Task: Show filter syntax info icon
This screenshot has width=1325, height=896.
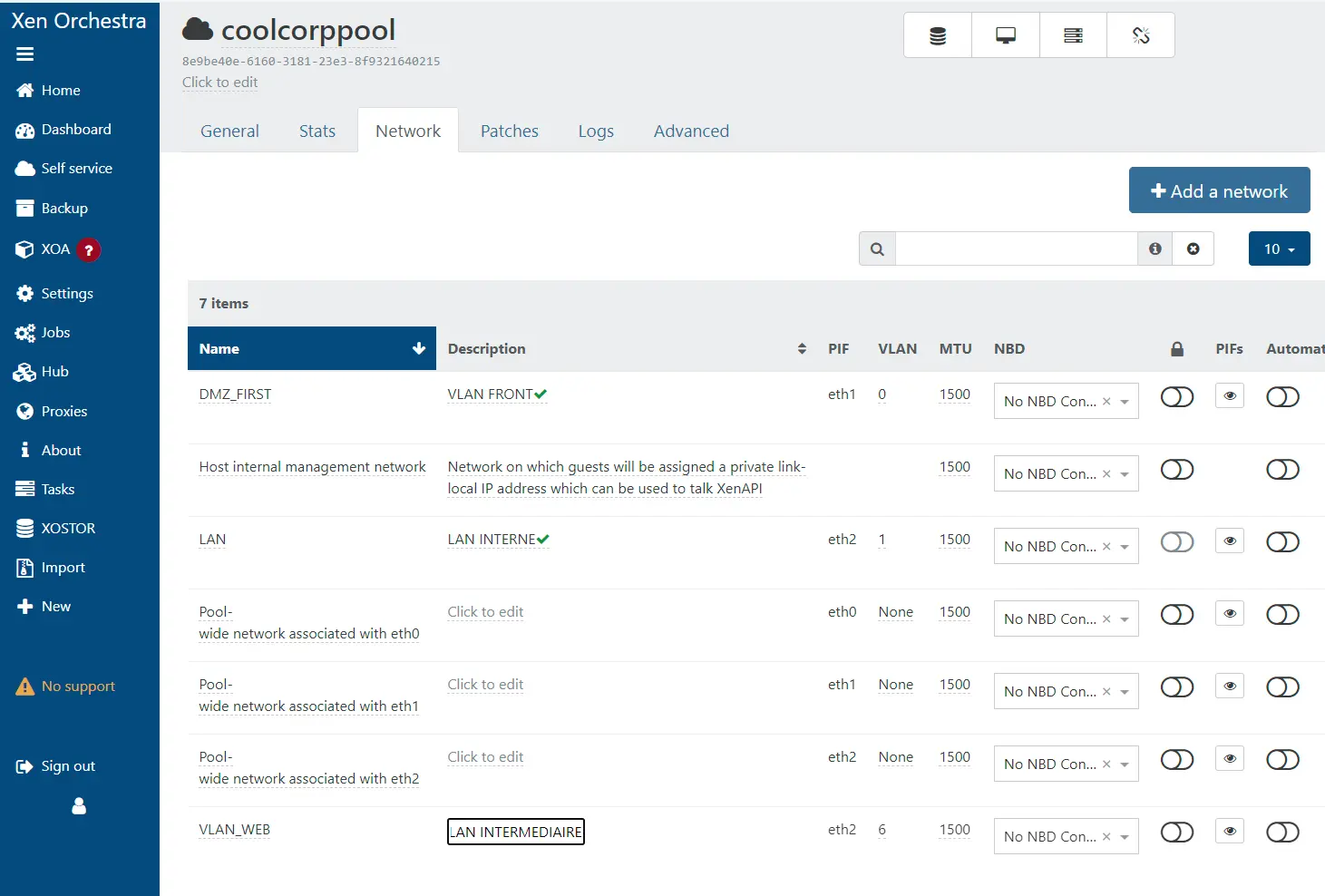Action: point(1155,249)
